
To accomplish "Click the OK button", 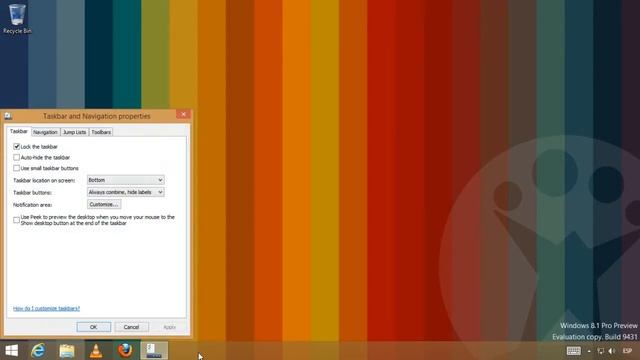I will (x=93, y=327).
